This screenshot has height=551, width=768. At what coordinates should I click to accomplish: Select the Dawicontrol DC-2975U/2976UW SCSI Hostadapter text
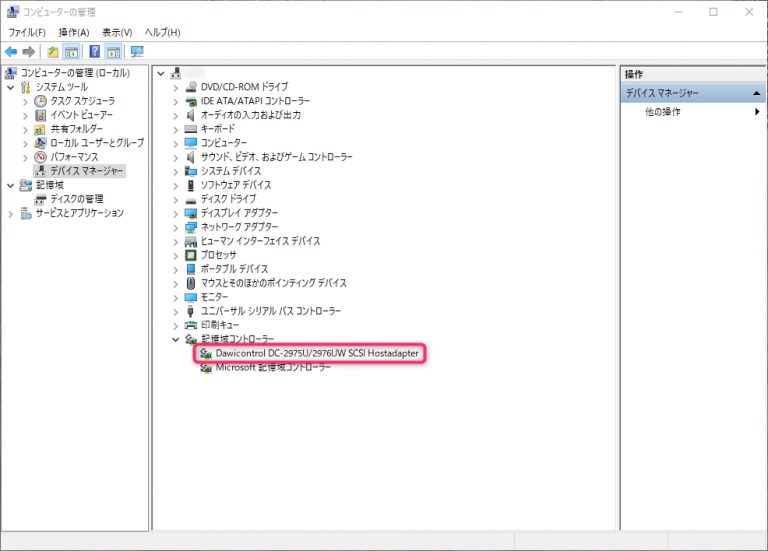coord(317,353)
